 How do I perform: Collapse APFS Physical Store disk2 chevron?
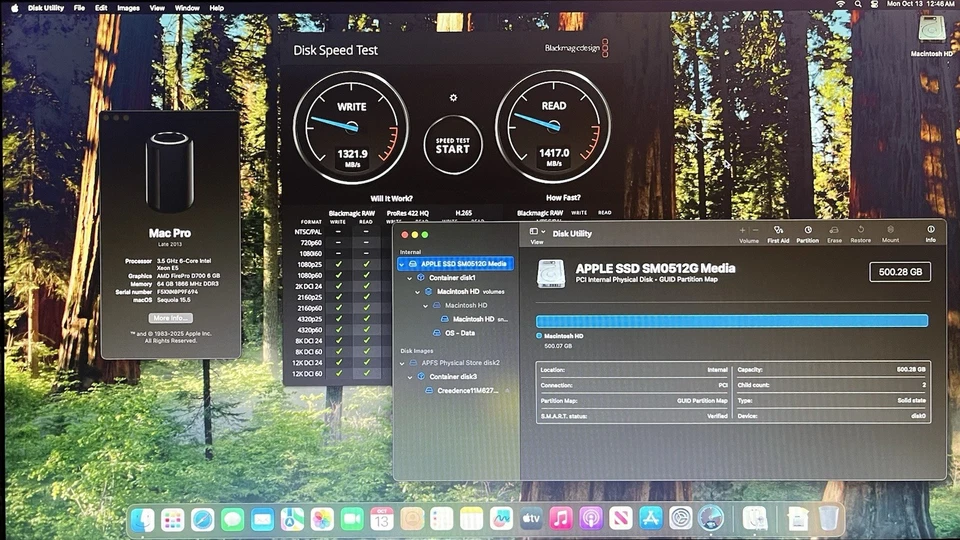[402, 363]
